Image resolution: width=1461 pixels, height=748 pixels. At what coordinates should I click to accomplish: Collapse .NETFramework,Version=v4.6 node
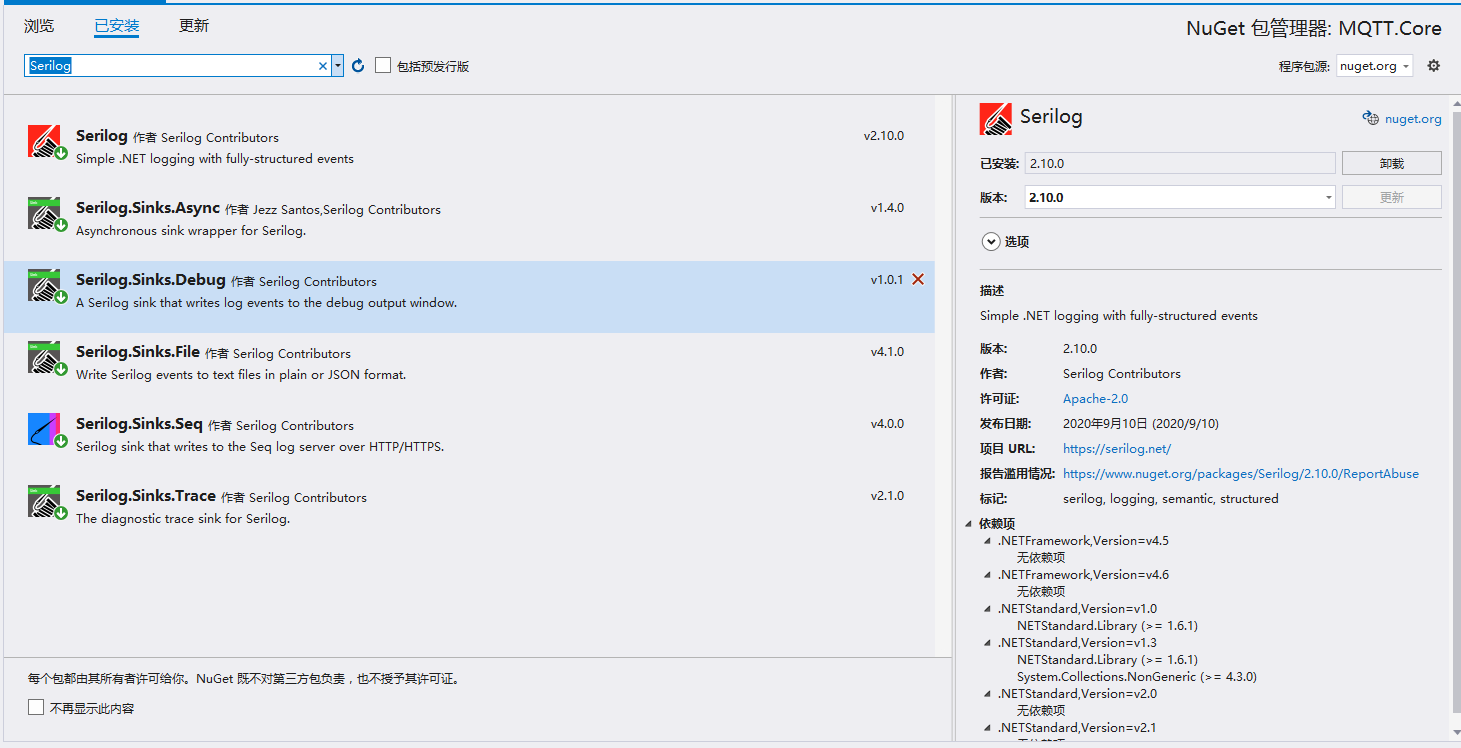tap(988, 574)
